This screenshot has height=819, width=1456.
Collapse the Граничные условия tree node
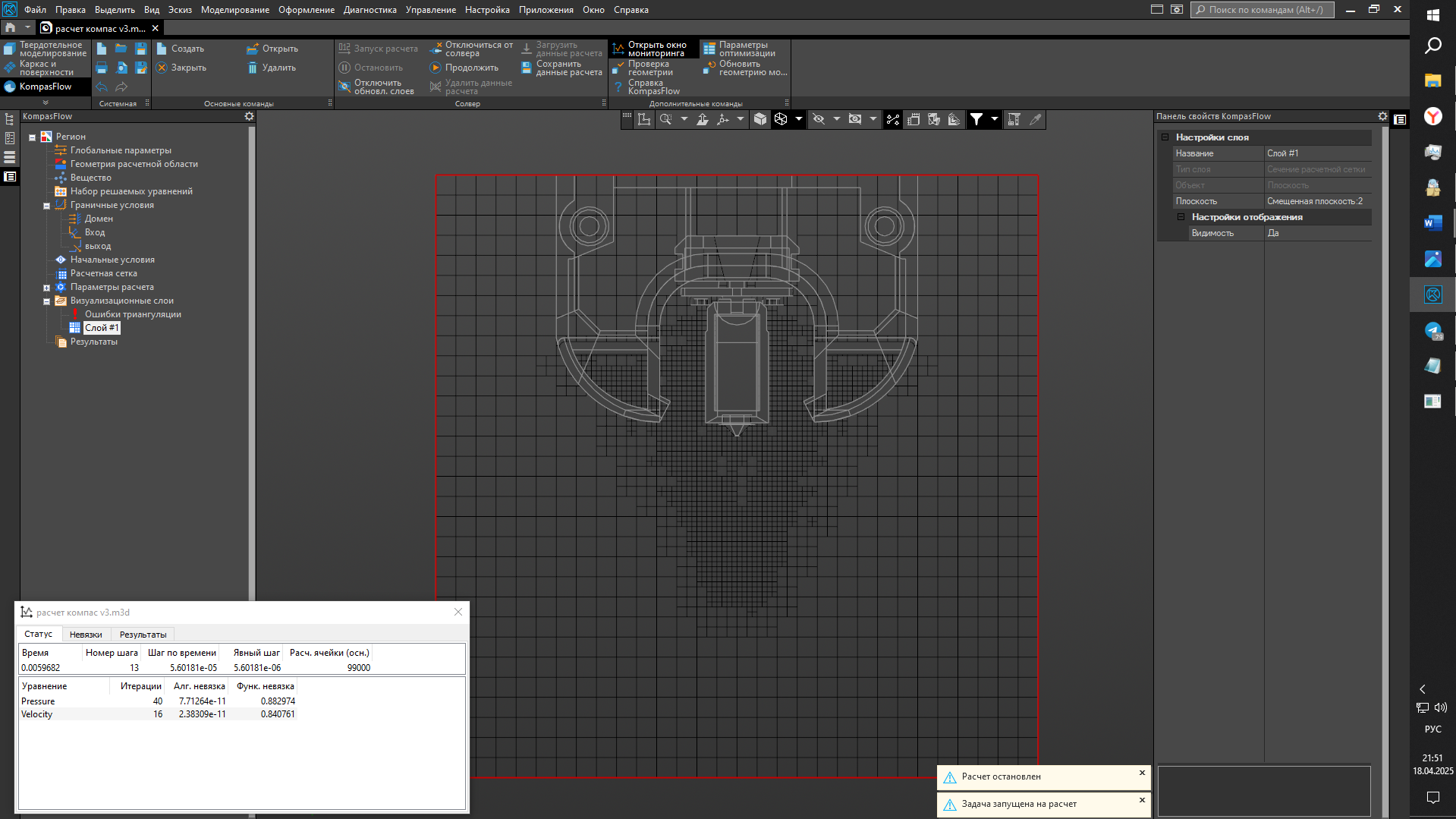[x=46, y=206]
